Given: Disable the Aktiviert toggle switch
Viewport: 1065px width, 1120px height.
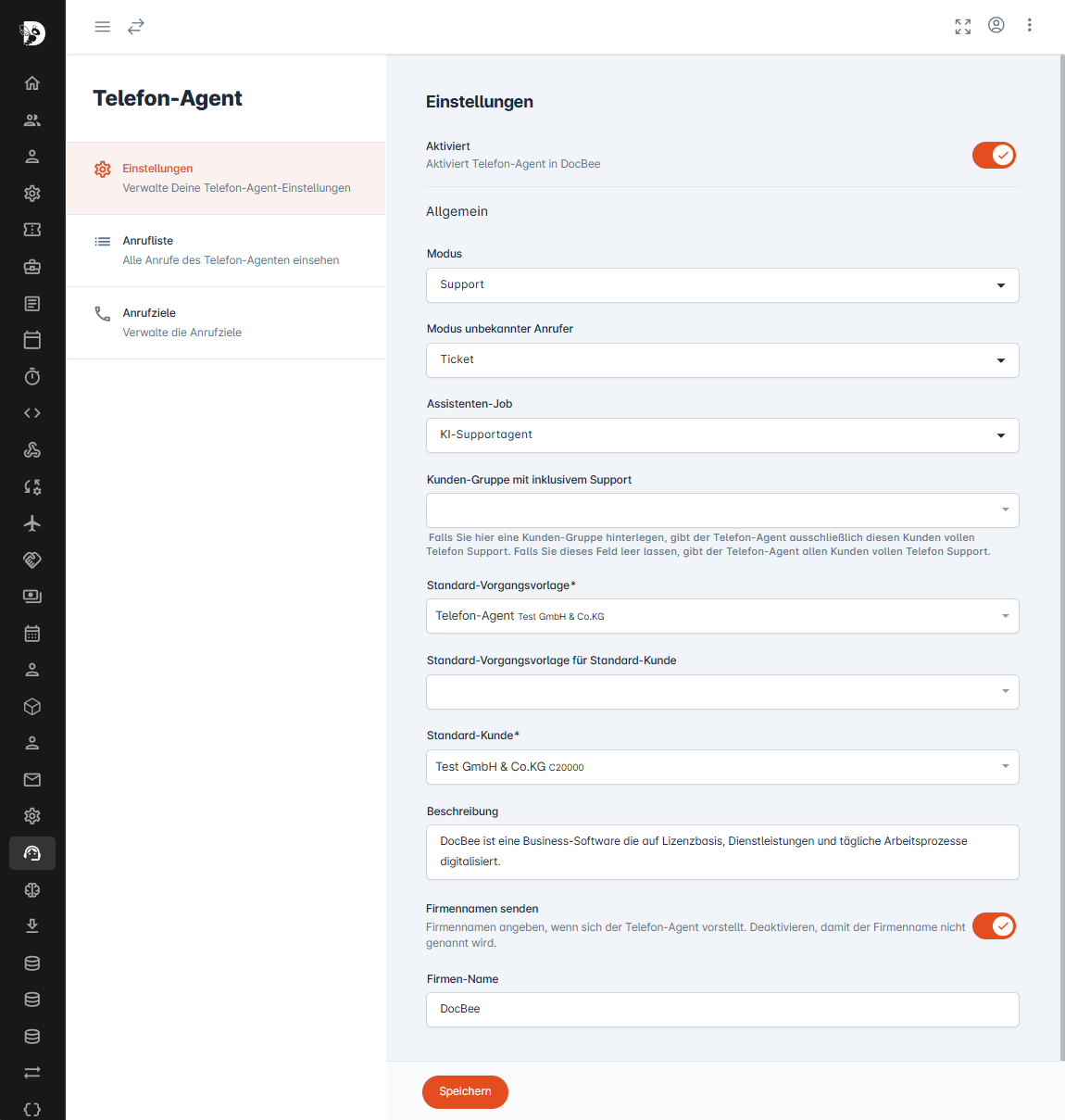Looking at the screenshot, I should [994, 156].
